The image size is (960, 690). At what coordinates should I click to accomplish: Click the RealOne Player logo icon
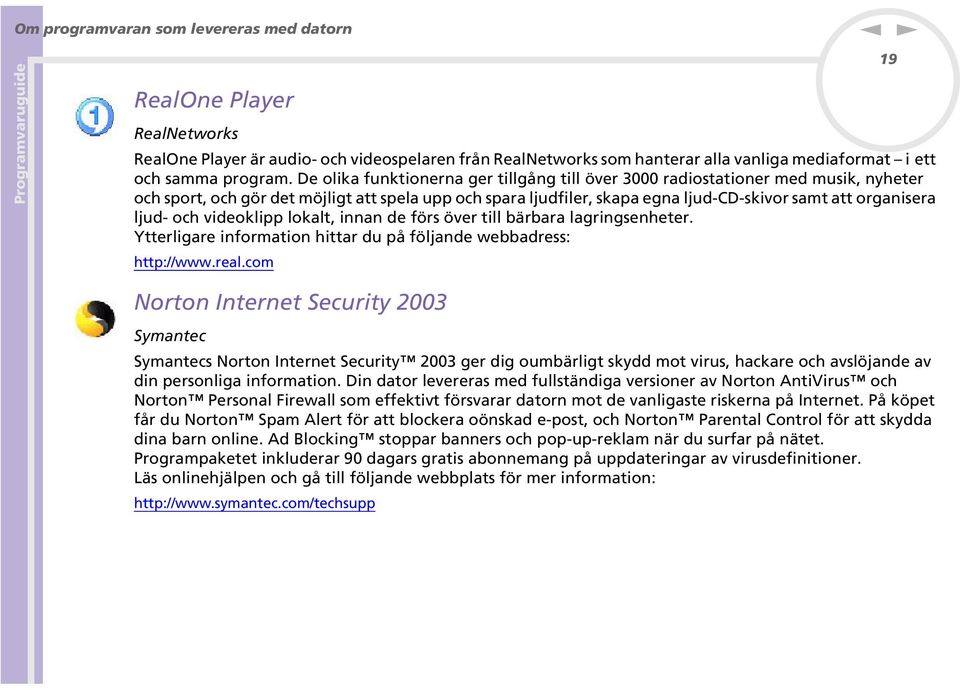[x=95, y=116]
